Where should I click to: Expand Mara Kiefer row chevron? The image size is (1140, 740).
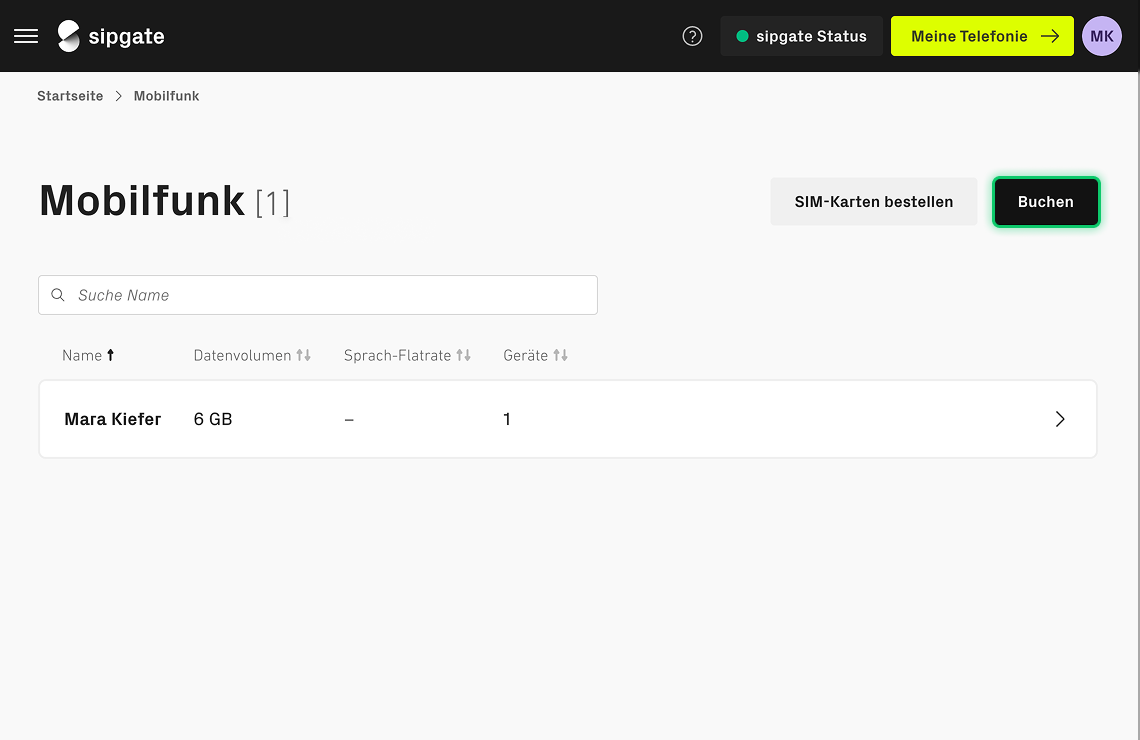[1060, 419]
